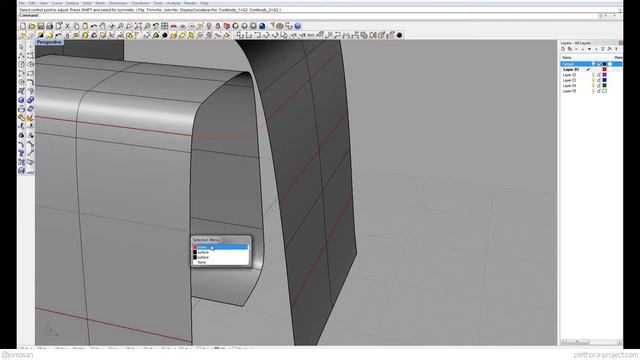This screenshot has height=360, width=640.
Task: Pick the highlighted entry in Selection Menu
Action: [x=220, y=247]
